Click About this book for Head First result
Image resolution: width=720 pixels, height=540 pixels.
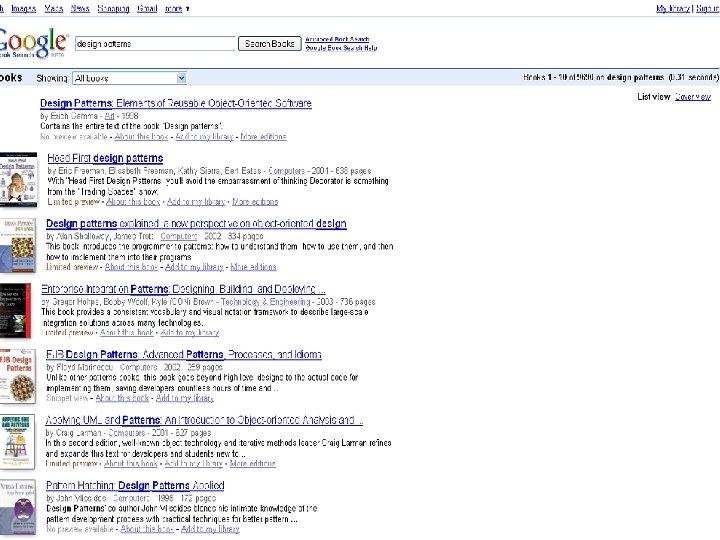click(x=133, y=202)
